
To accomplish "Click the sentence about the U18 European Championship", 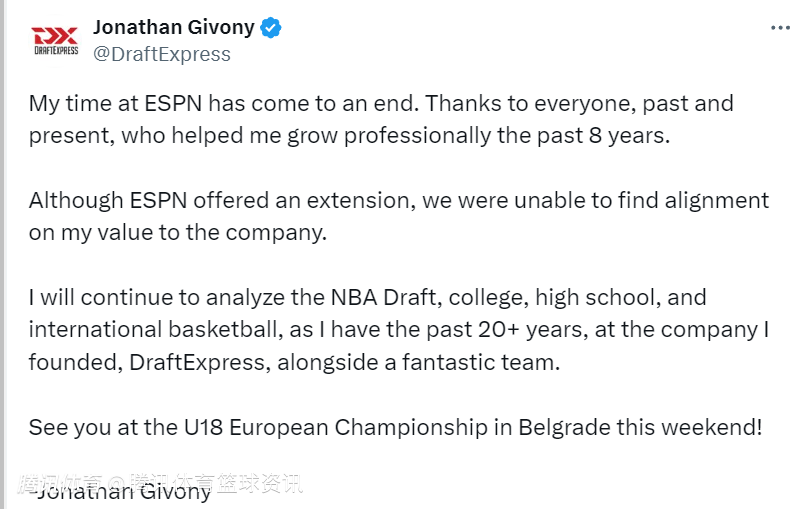I will 395,427.
